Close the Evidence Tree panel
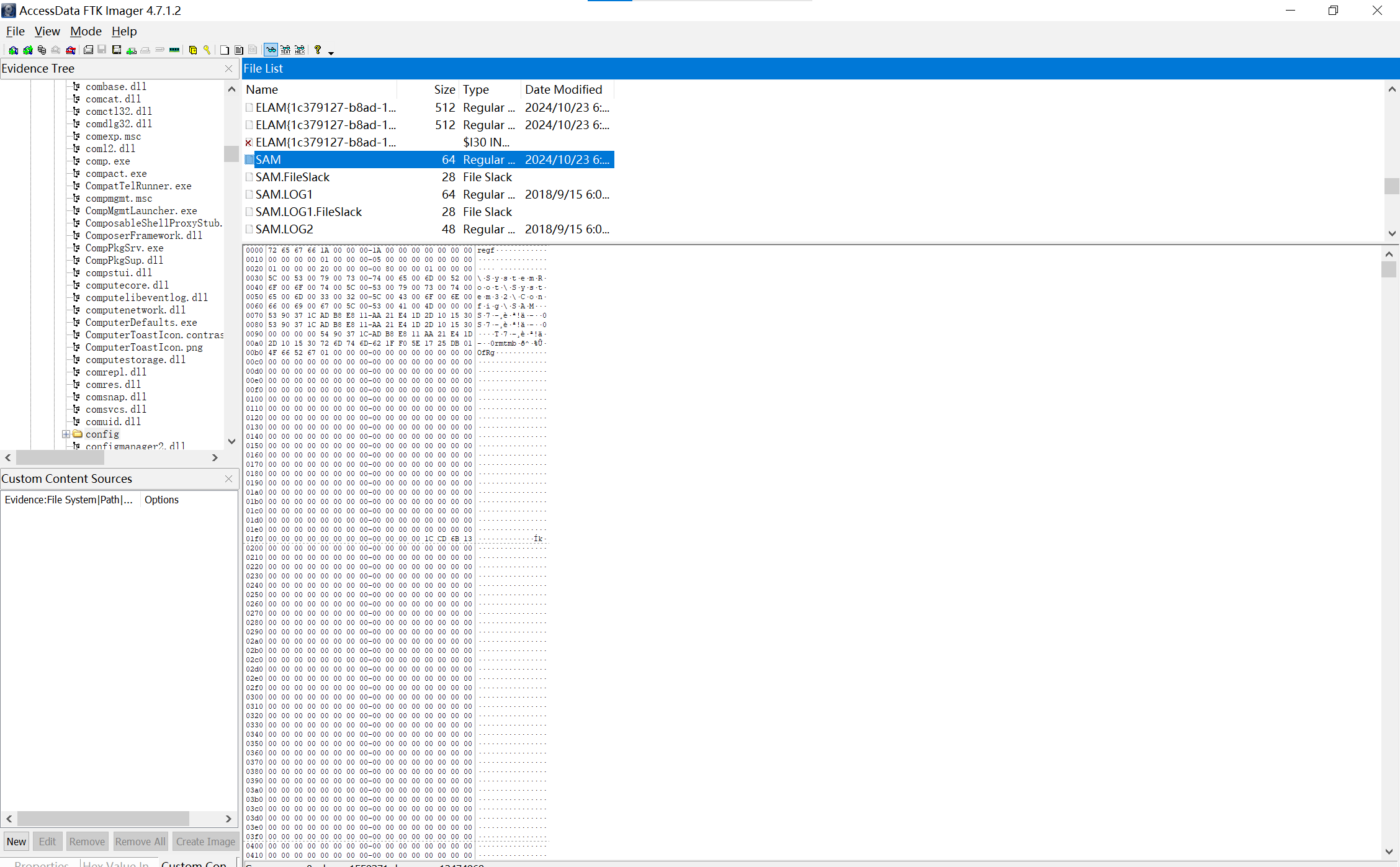The image size is (1400, 867). pos(228,68)
